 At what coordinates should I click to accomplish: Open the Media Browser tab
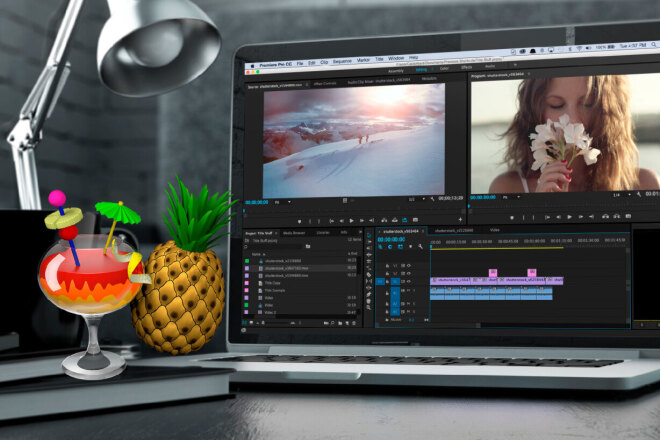coord(294,233)
